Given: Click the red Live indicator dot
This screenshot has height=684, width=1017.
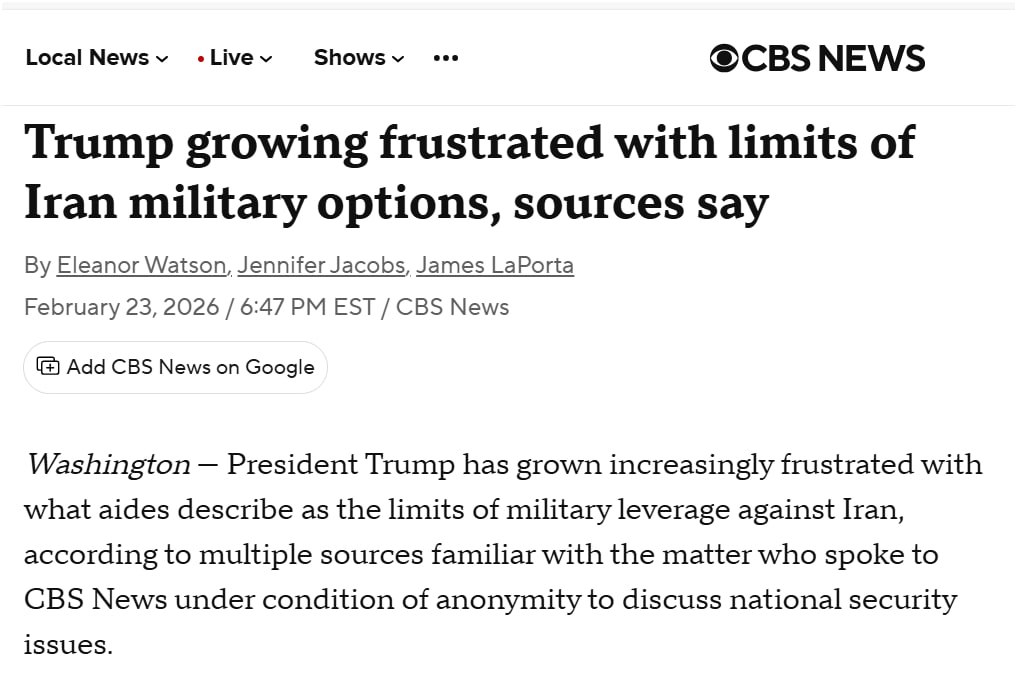Looking at the screenshot, I should (201, 59).
